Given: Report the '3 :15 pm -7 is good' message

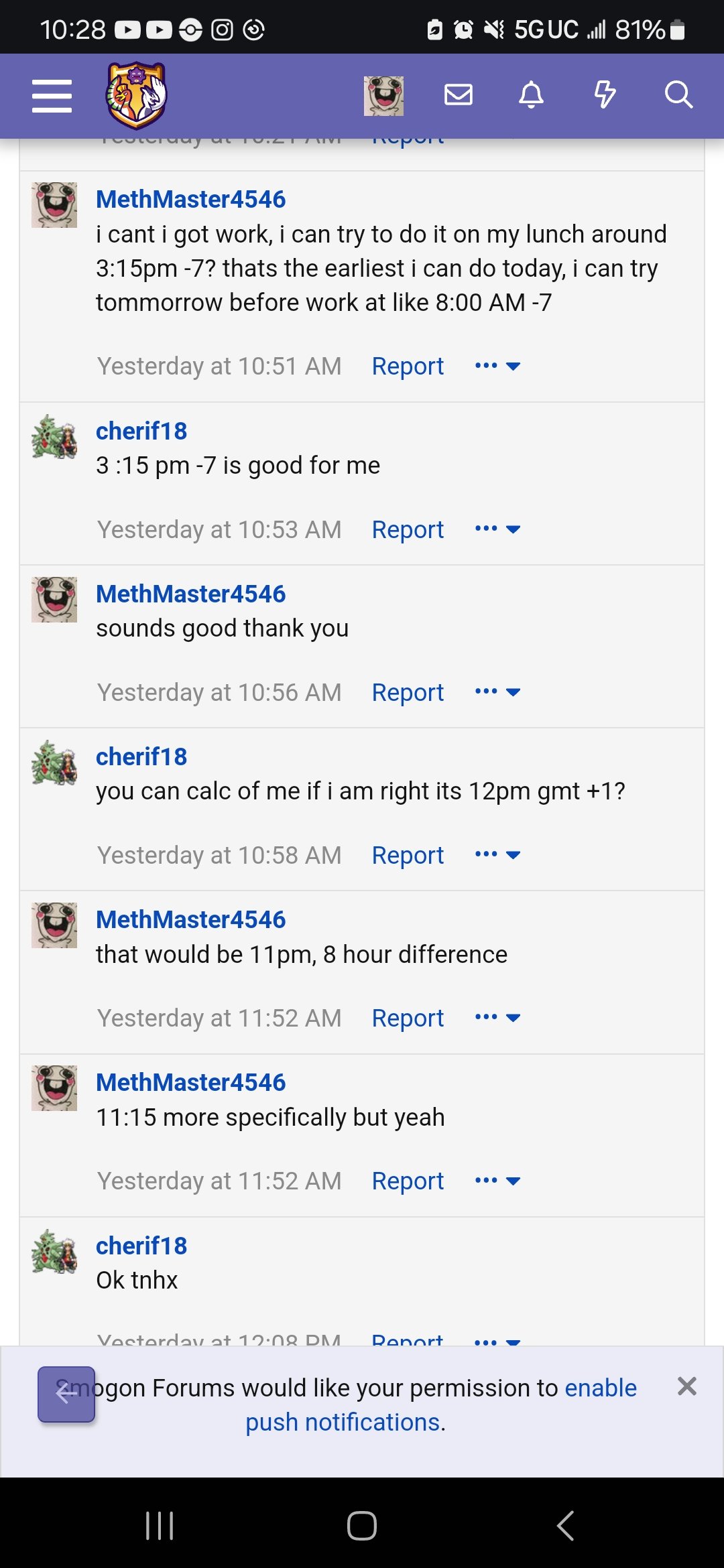Looking at the screenshot, I should pyautogui.click(x=408, y=529).
